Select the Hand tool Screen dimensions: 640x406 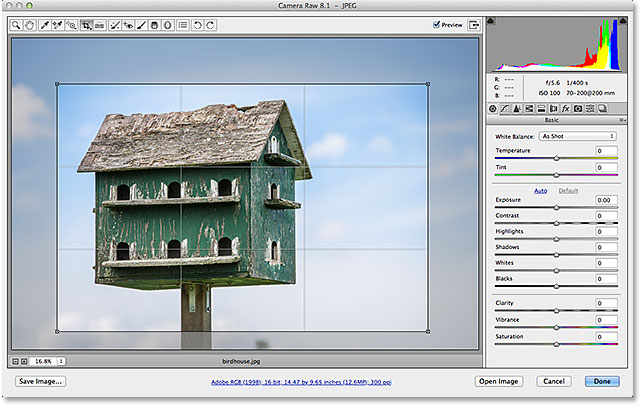[29, 25]
